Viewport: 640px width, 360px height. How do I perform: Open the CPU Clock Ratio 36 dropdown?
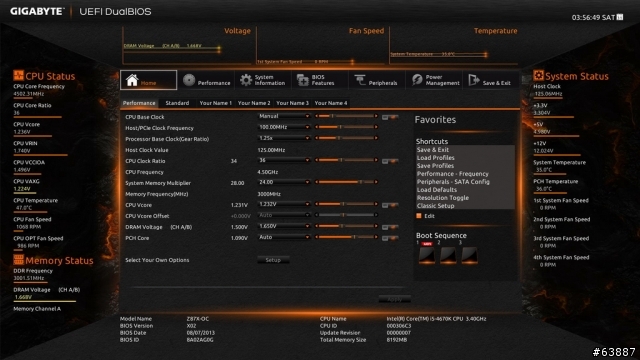tap(284, 160)
